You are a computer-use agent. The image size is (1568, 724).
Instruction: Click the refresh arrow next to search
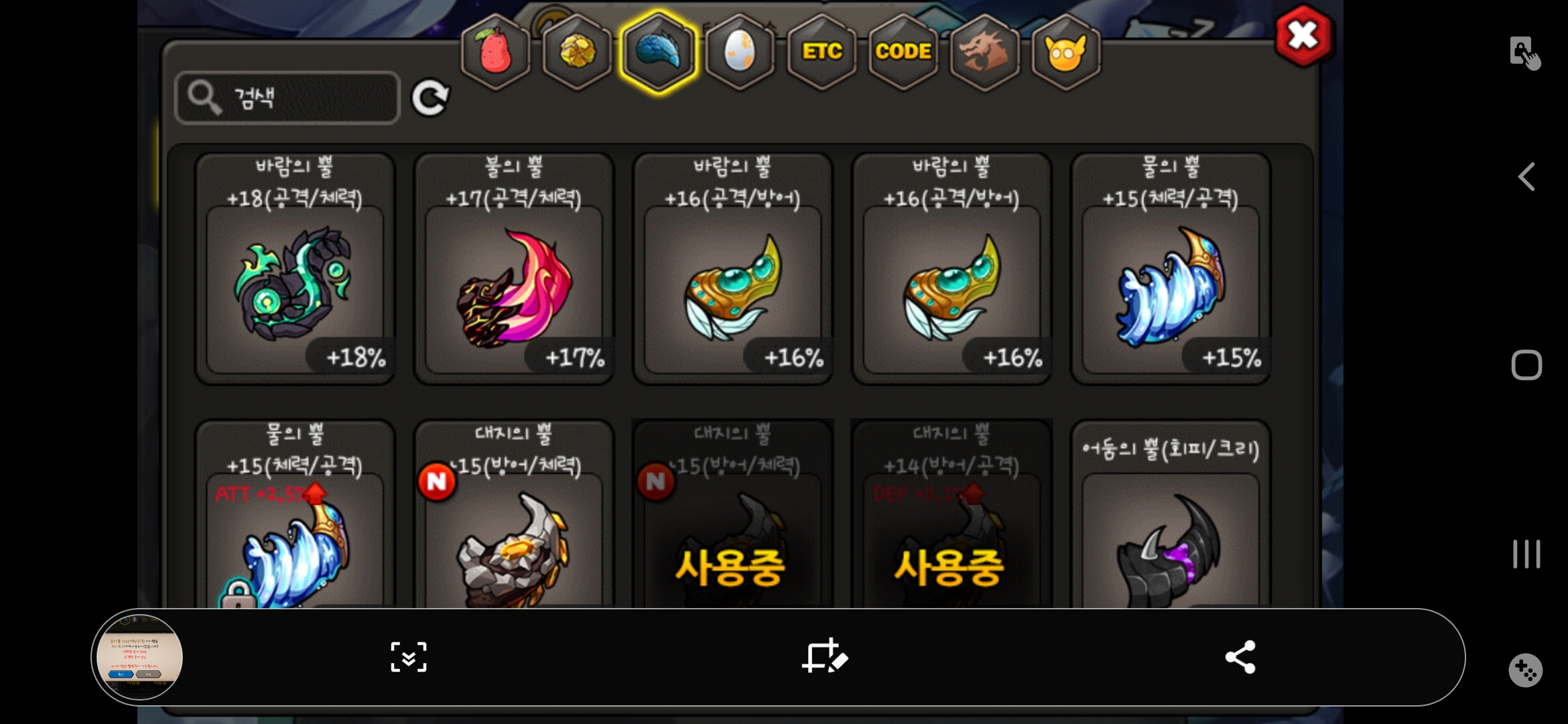430,99
